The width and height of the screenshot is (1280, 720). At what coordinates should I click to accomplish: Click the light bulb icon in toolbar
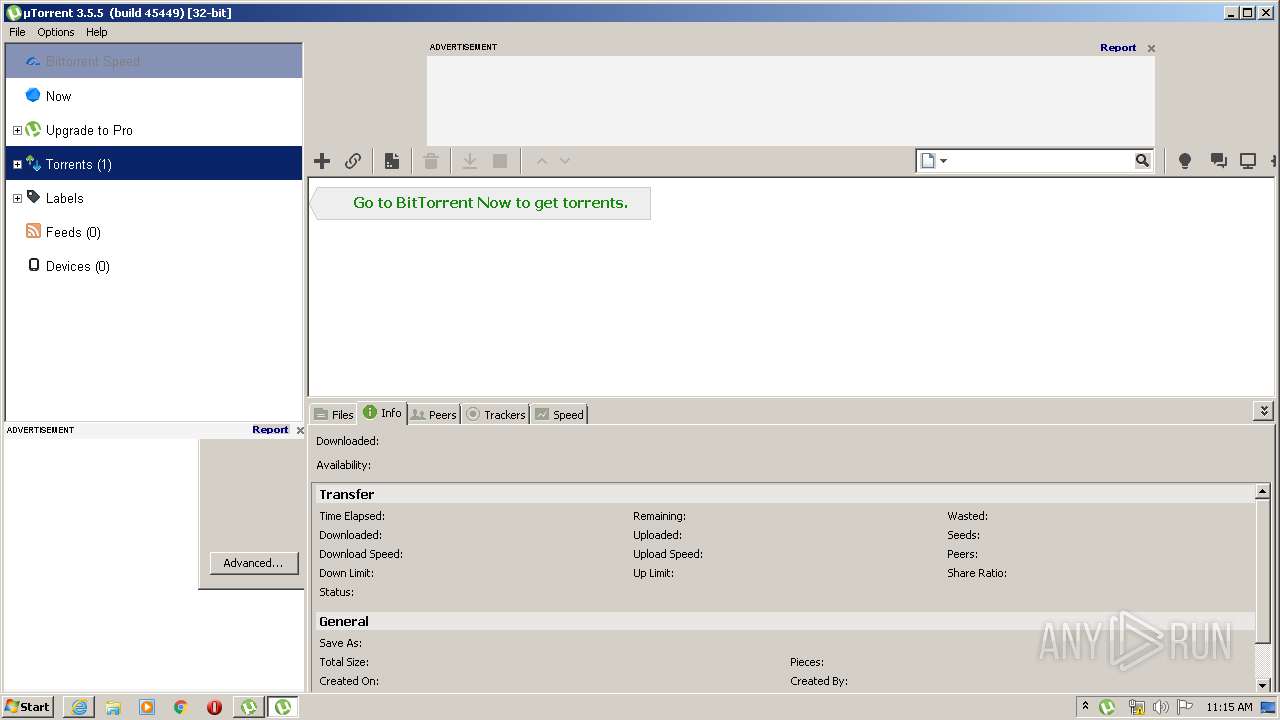tap(1185, 161)
